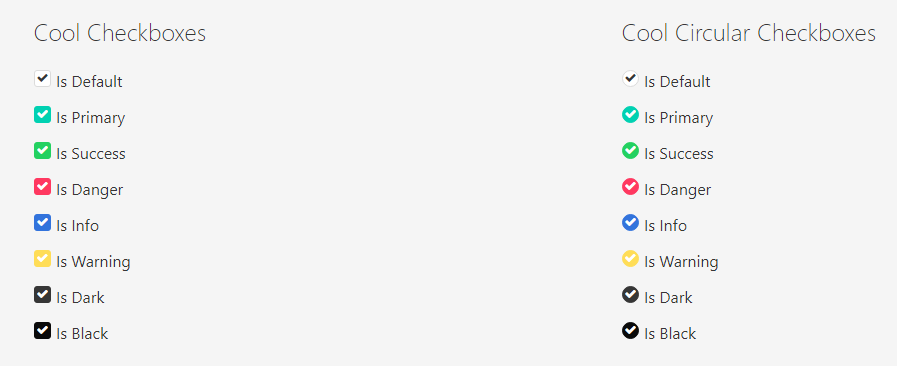Uncheck the green square Is Success checkbox
Image resolution: width=900 pixels, height=368 pixels.
pos(42,151)
